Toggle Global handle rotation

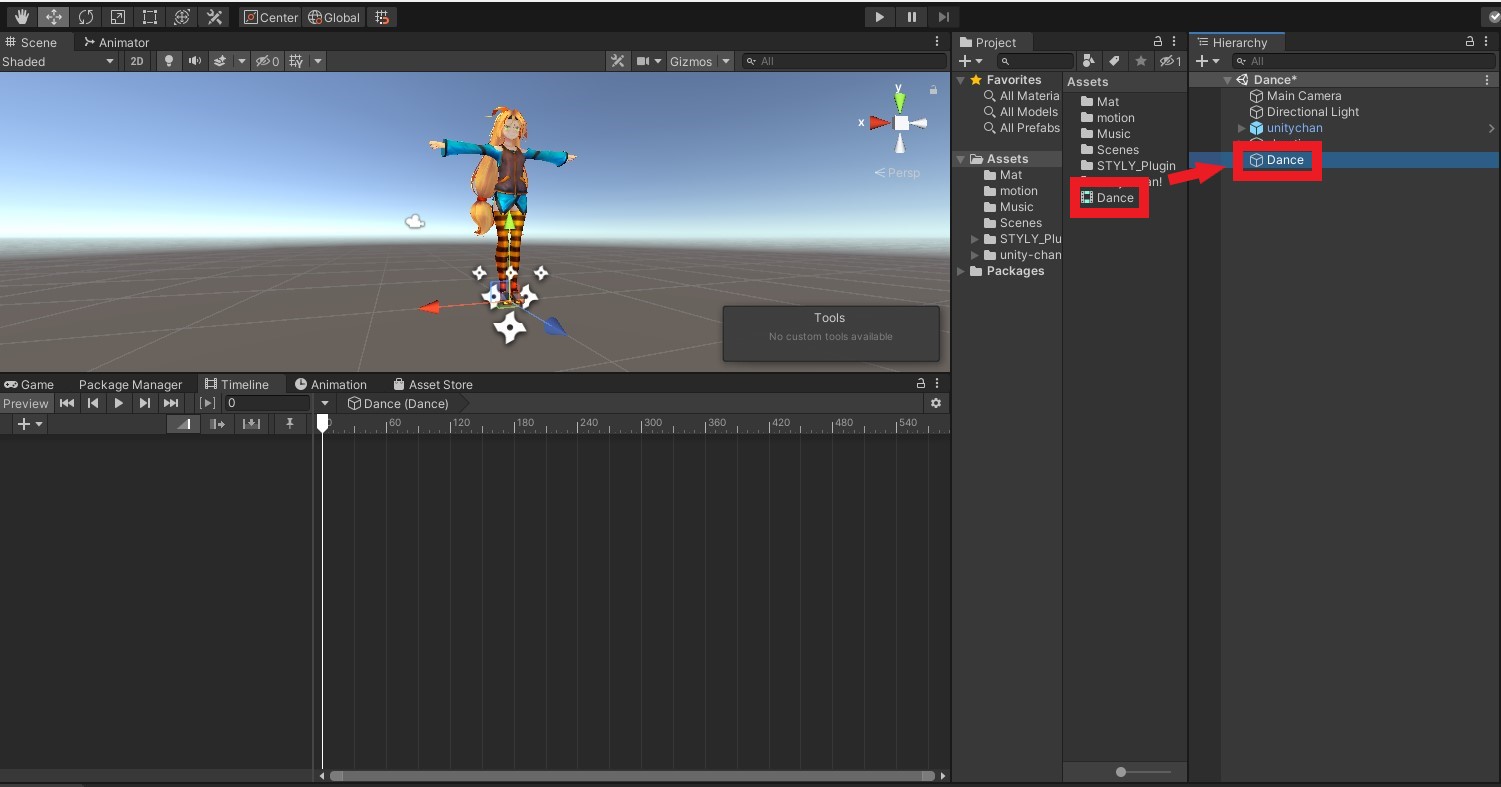[x=334, y=17]
